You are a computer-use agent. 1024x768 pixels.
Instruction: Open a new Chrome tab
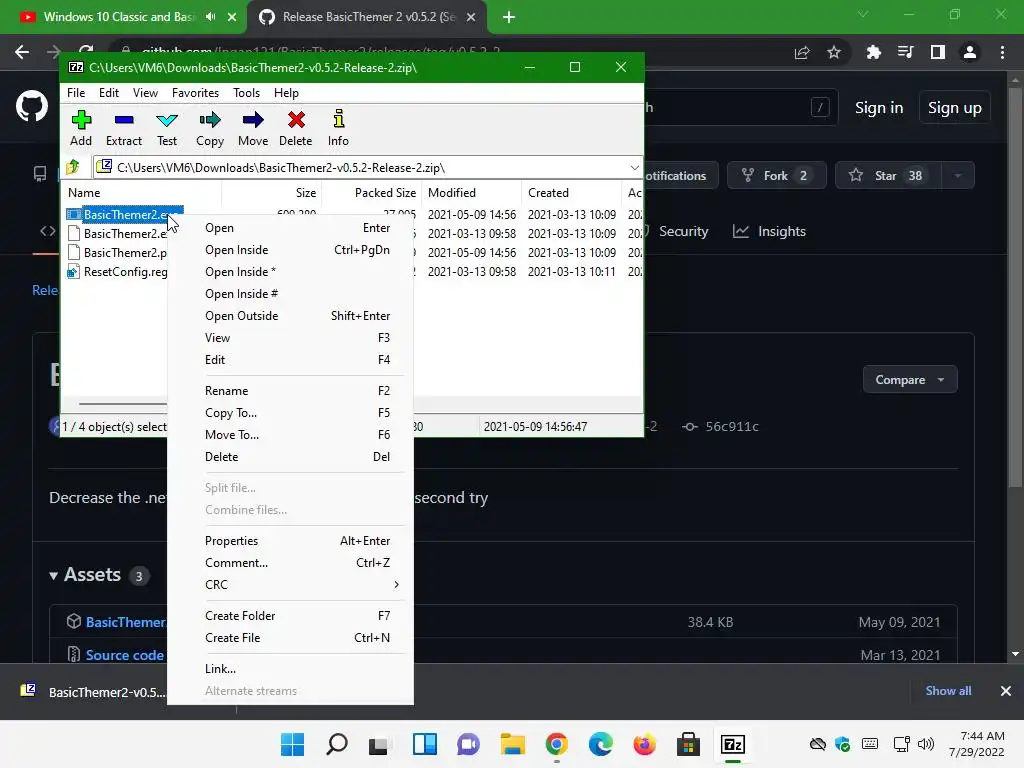pyautogui.click(x=509, y=17)
